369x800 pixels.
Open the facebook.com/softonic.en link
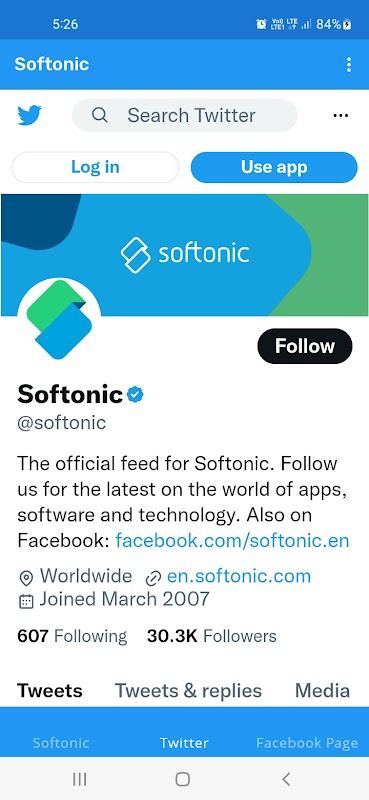(232, 540)
